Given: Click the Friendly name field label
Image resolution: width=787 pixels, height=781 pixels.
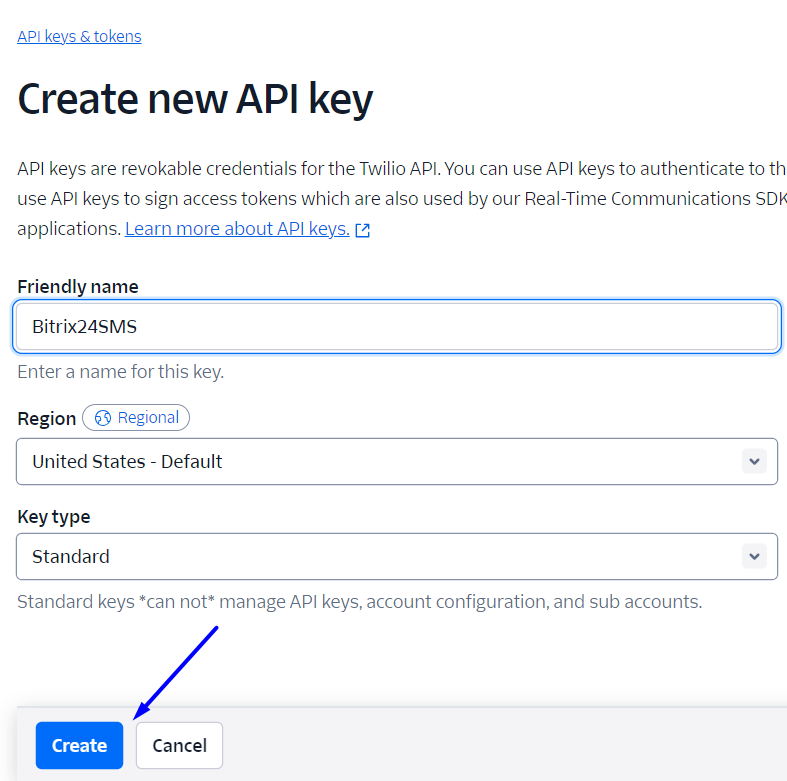Looking at the screenshot, I should pos(78,286).
